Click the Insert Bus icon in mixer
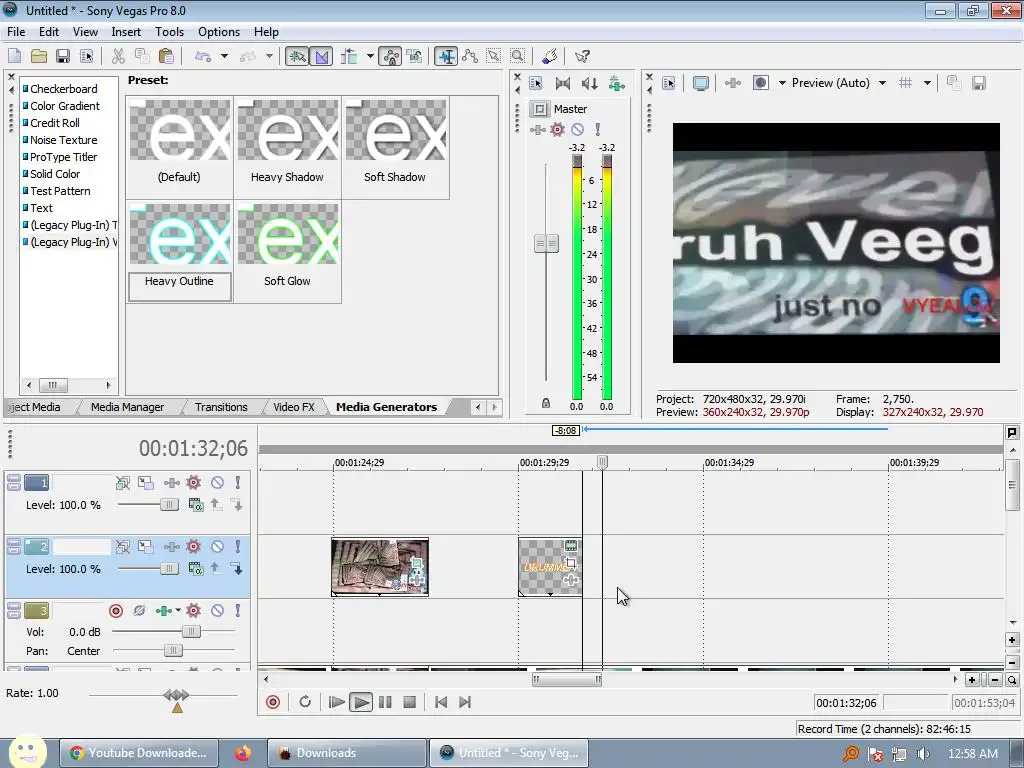Image resolution: width=1024 pixels, height=768 pixels. [616, 83]
